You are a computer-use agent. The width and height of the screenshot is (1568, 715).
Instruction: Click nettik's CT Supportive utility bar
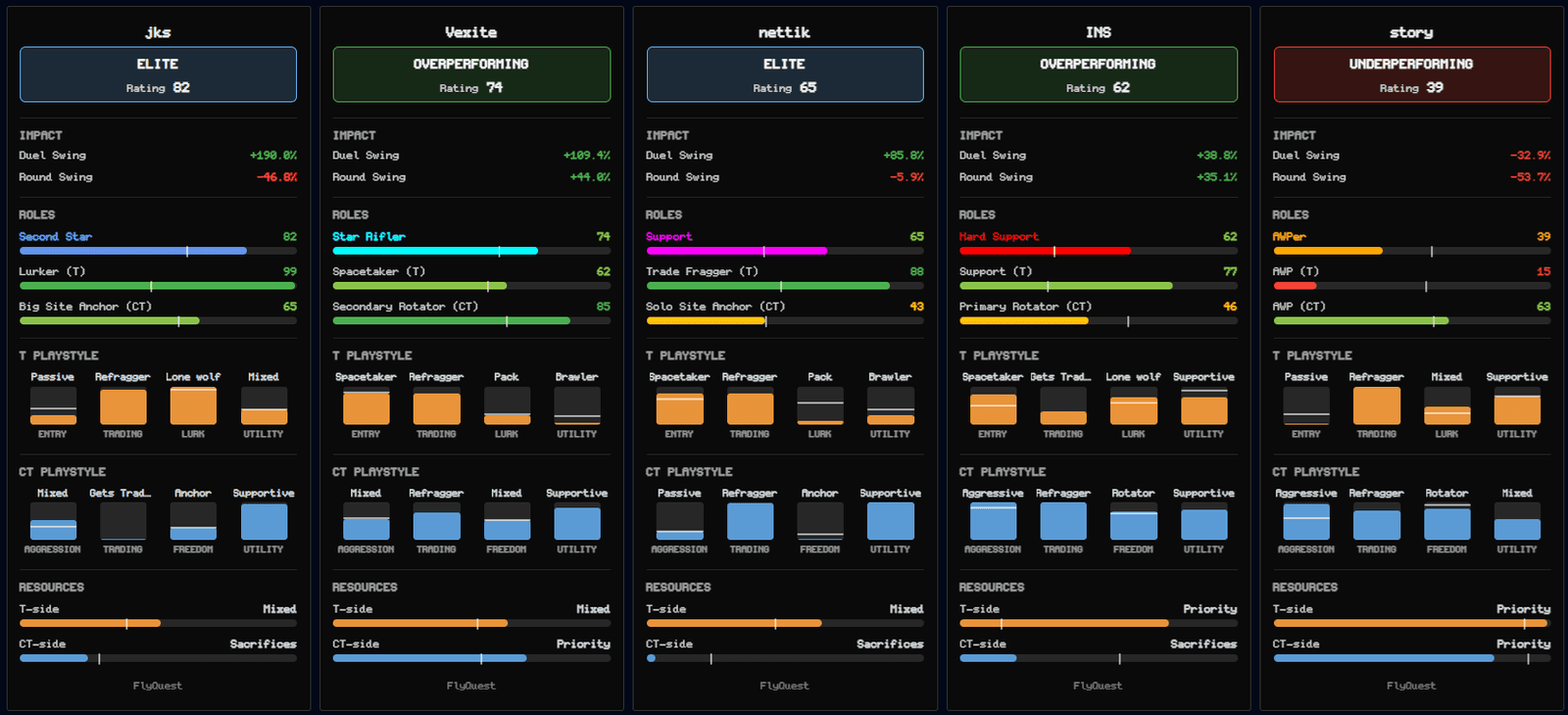[x=890, y=521]
